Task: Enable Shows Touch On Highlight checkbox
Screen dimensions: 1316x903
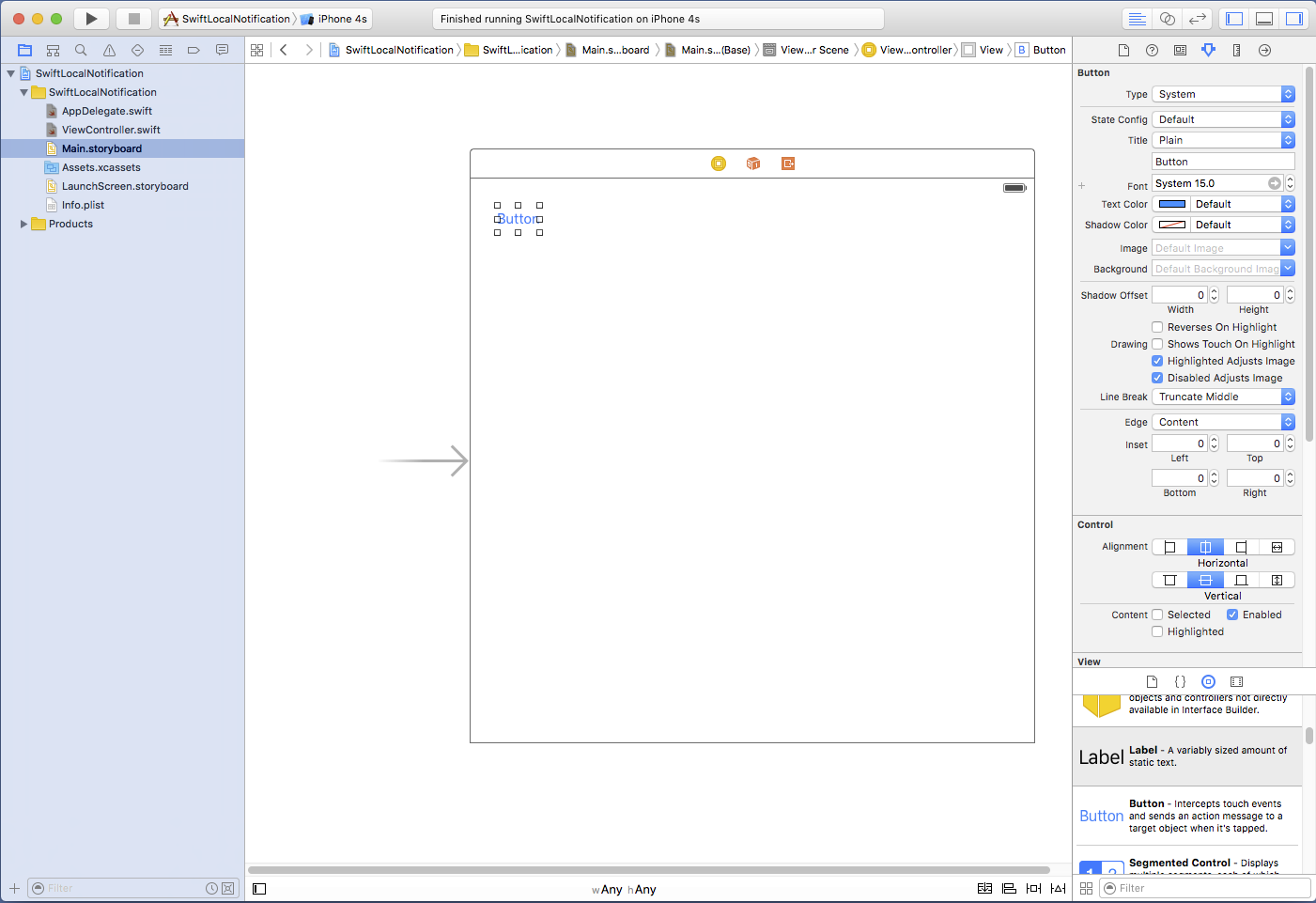Action: point(1157,344)
